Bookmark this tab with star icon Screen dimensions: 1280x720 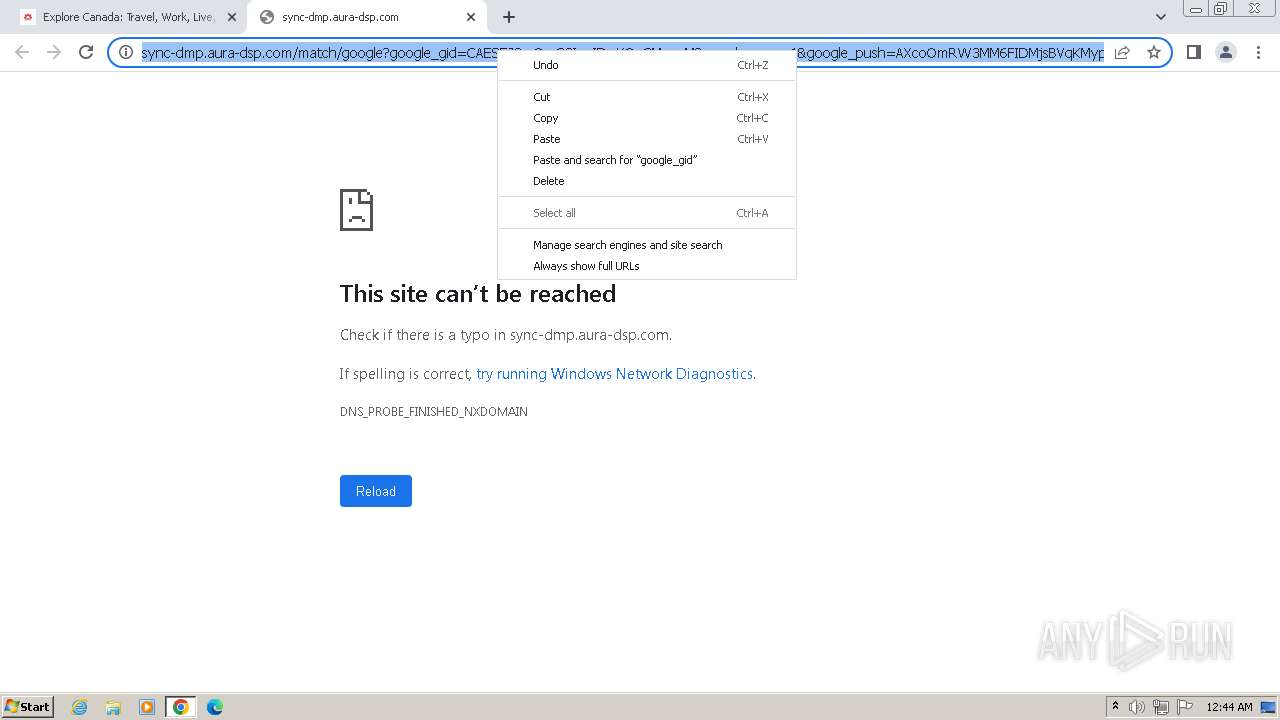(1154, 52)
